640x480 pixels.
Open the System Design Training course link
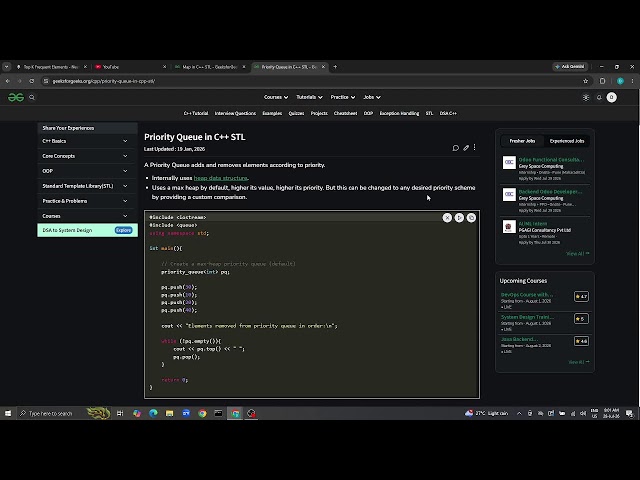(527, 317)
